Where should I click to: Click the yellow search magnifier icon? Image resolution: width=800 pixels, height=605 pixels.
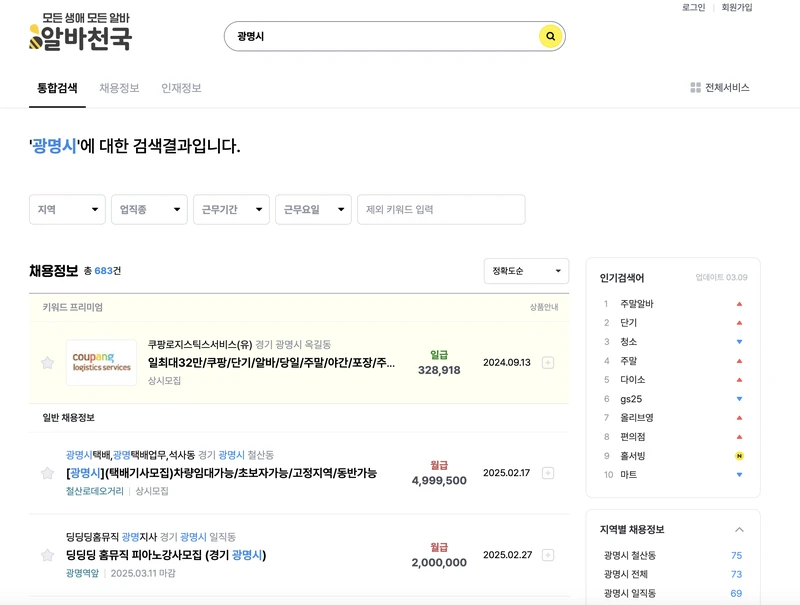(x=549, y=37)
